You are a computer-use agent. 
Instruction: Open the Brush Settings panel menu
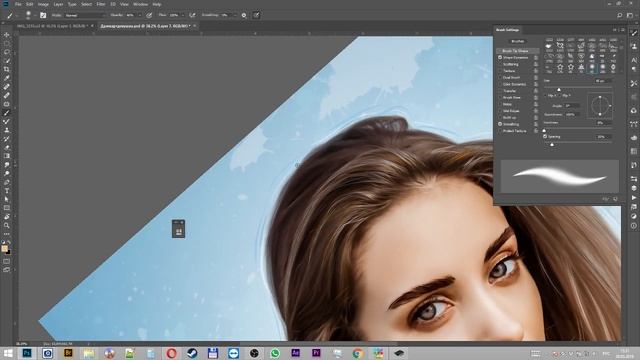tap(622, 30)
